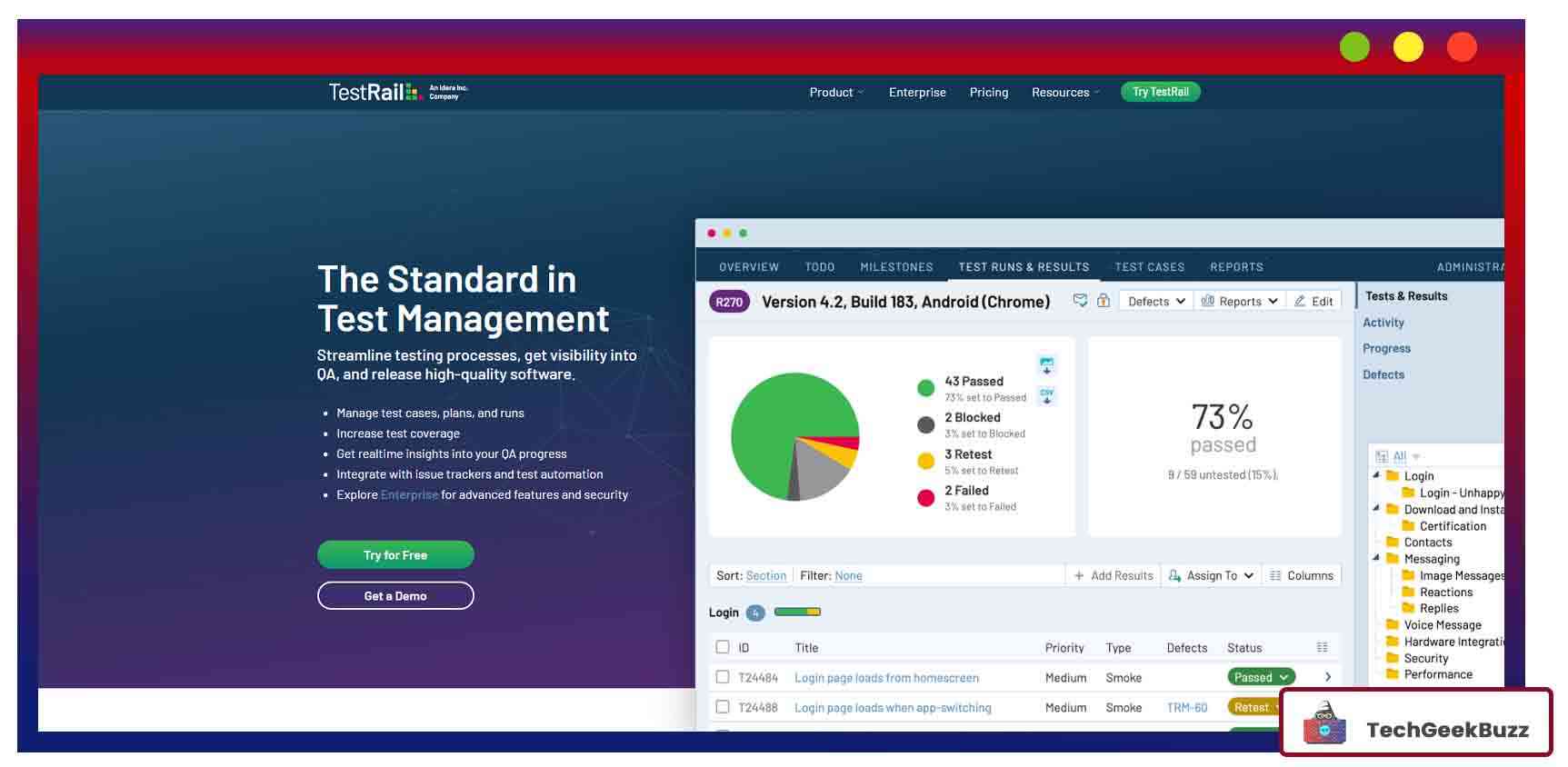Image resolution: width=1568 pixels, height=767 pixels.
Task: Download chart as image icon
Action: pyautogui.click(x=1046, y=365)
